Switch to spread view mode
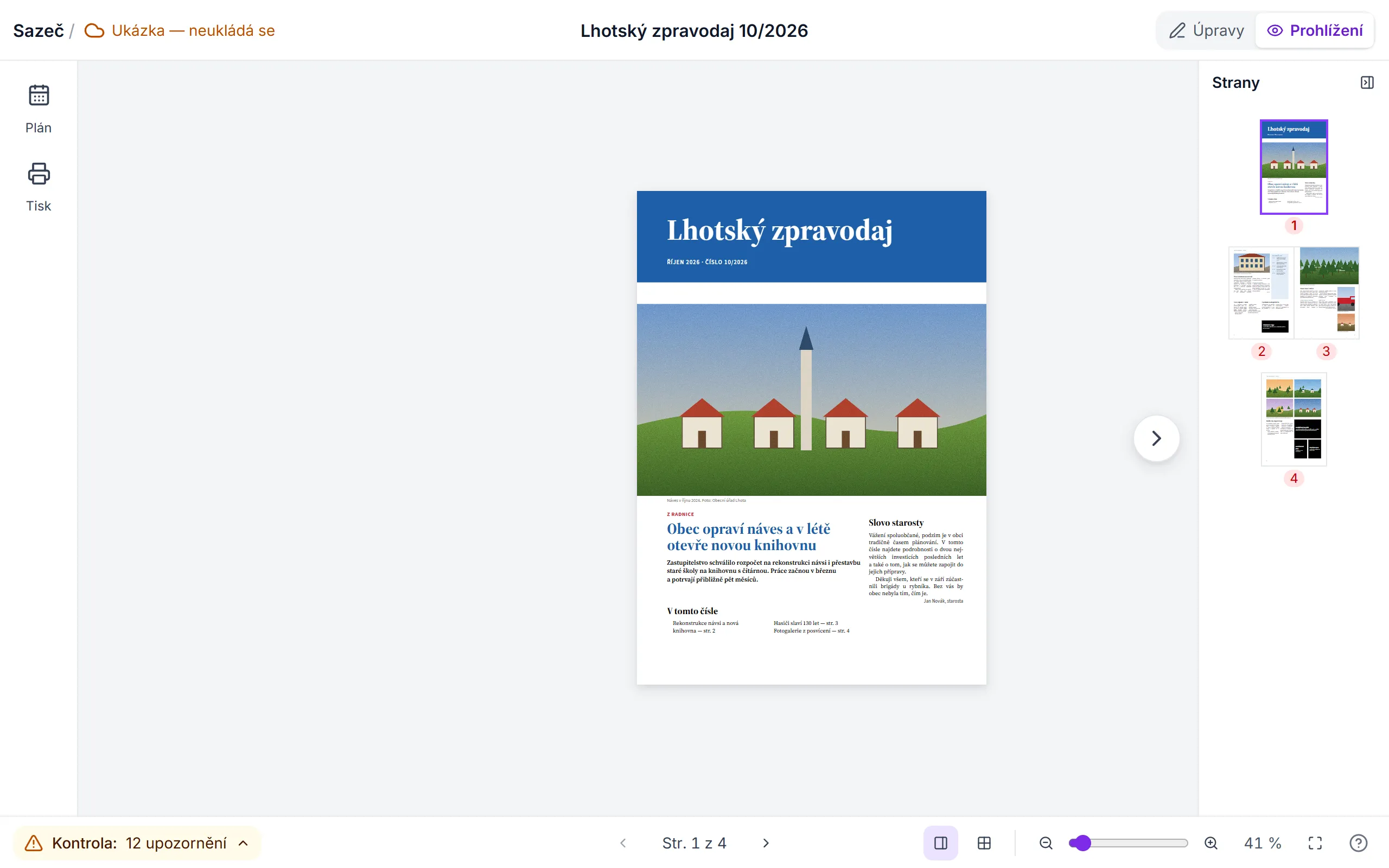Image resolution: width=1389 pixels, height=868 pixels. click(941, 843)
